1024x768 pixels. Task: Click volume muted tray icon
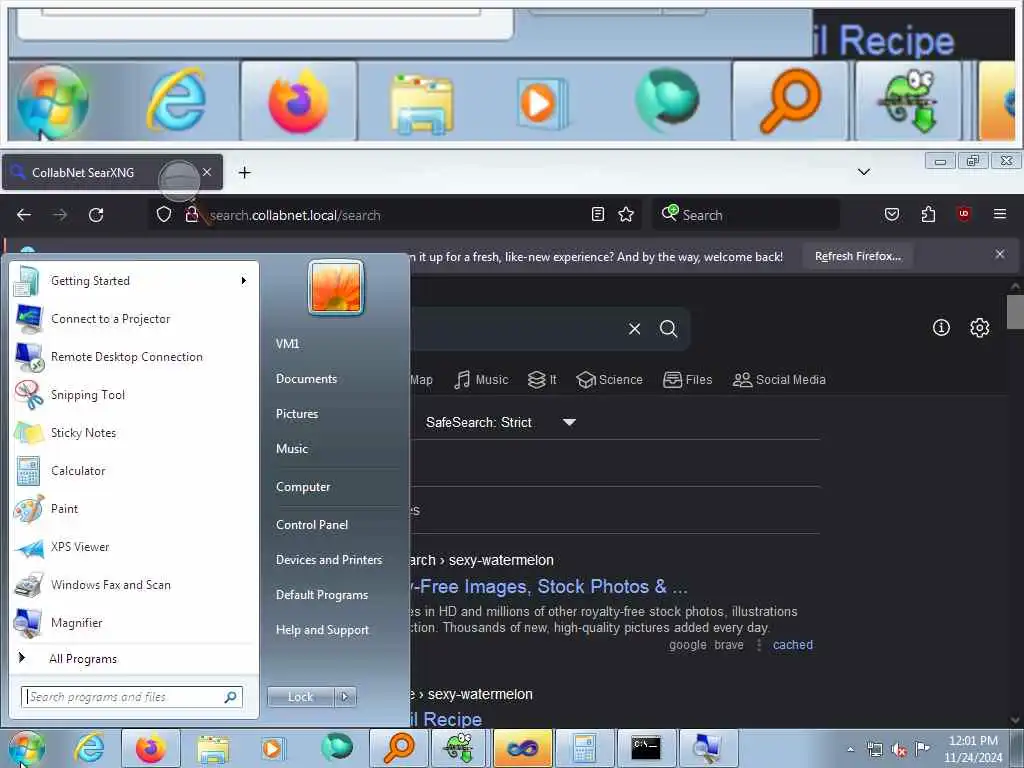899,750
